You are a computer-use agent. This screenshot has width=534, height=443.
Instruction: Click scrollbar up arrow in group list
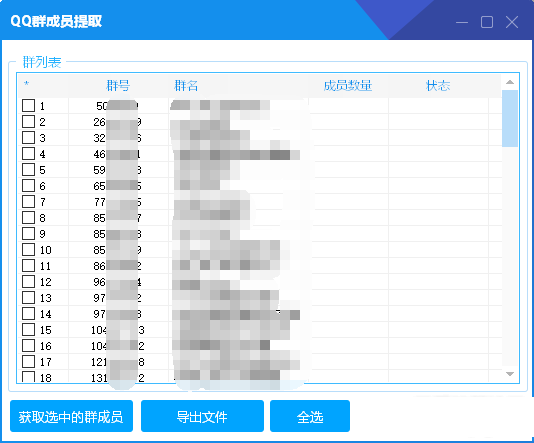coord(510,82)
